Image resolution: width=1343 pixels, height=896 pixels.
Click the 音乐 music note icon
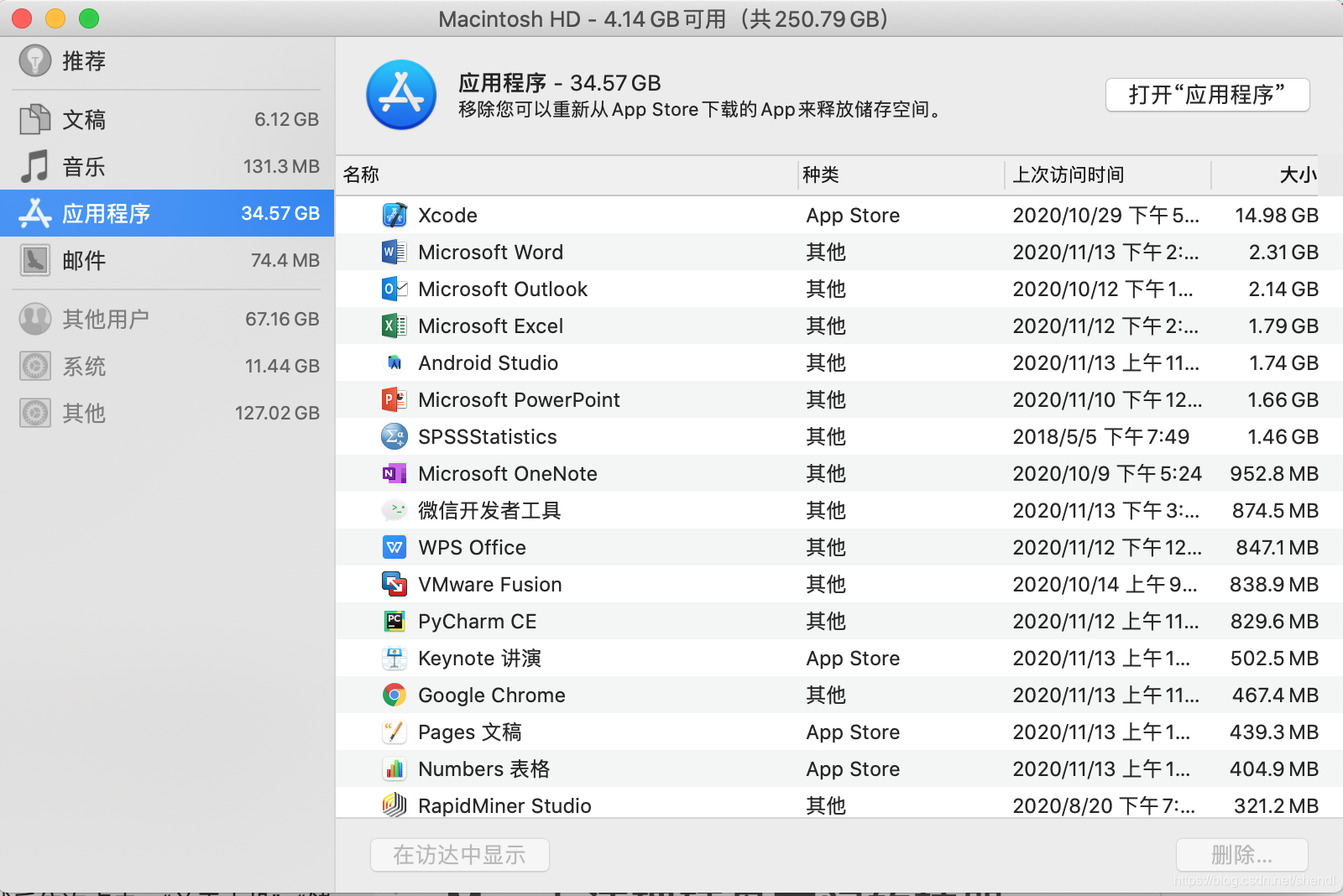click(35, 166)
